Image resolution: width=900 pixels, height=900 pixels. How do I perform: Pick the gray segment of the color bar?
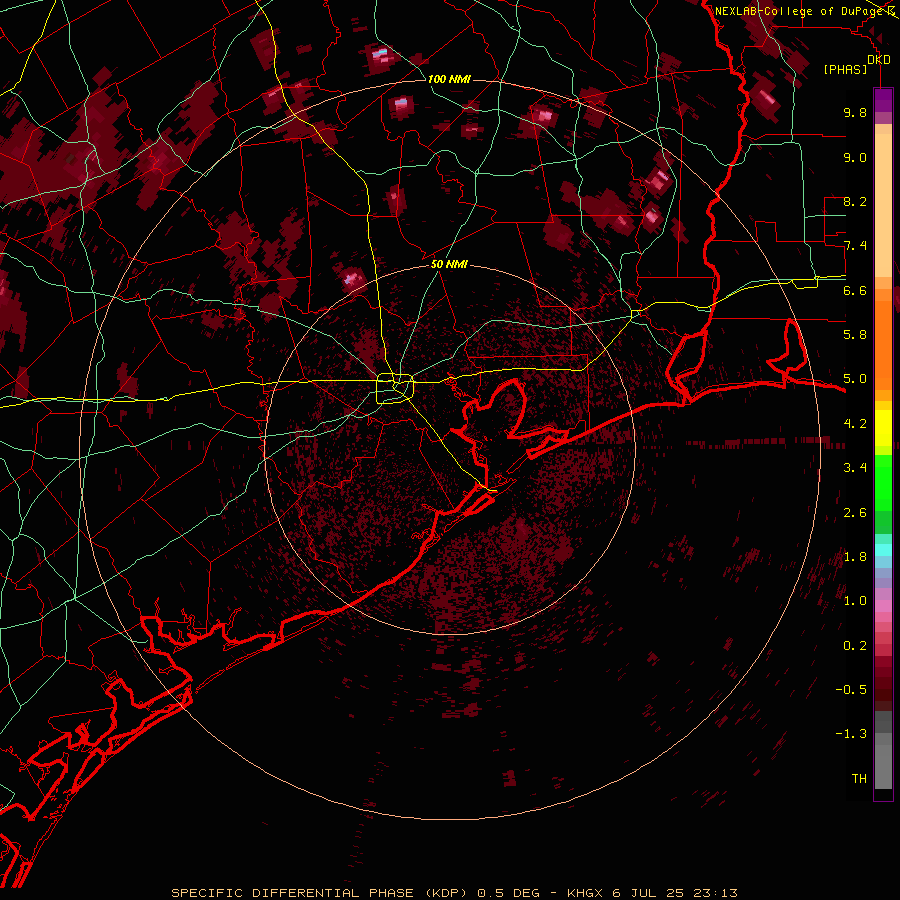point(883,752)
